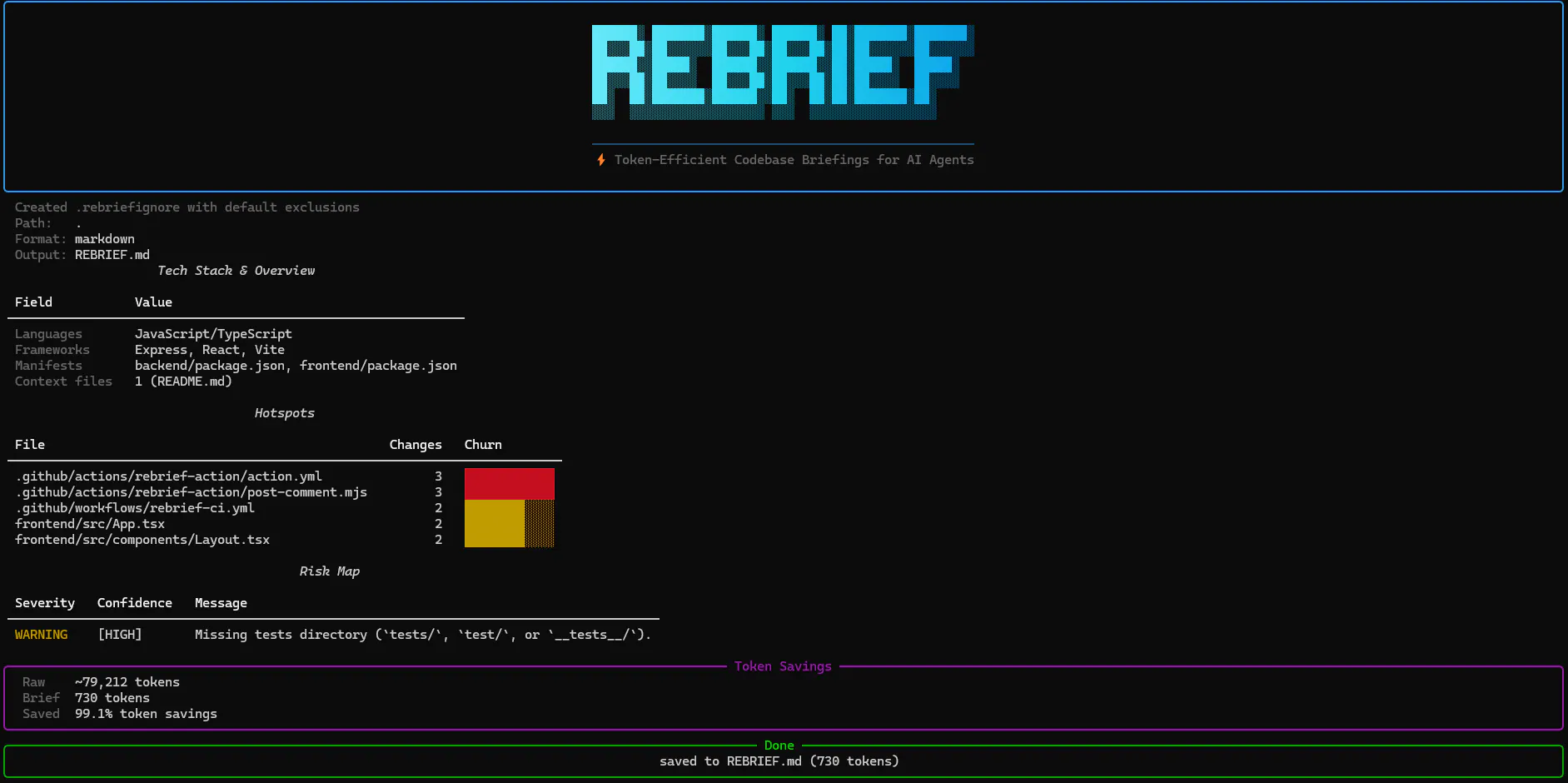Viewport: 1568px width, 783px height.
Task: Click the 'Hotspots' table title
Action: pyautogui.click(x=285, y=413)
